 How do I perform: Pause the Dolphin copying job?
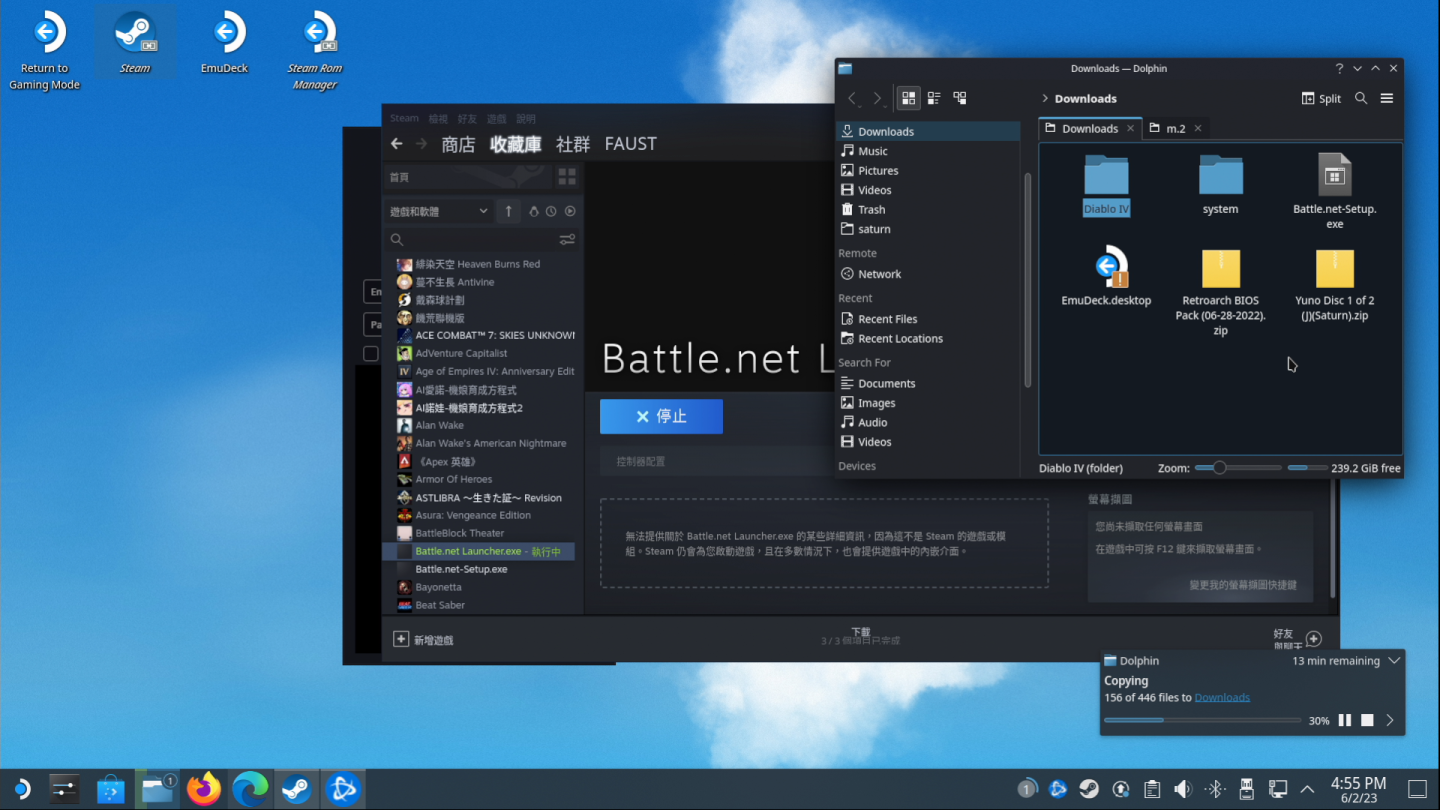[1345, 720]
